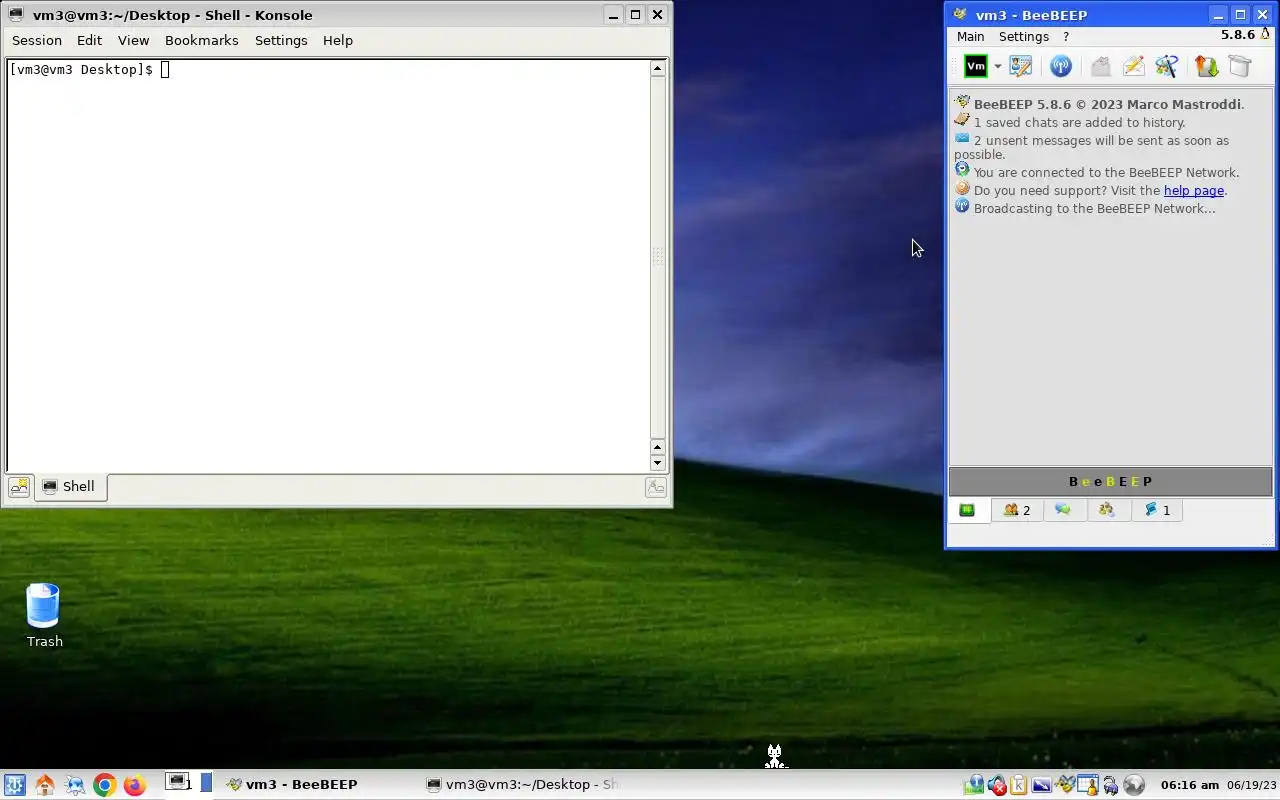Open Konsole's Help menu
The image size is (1280, 800).
(x=338, y=40)
